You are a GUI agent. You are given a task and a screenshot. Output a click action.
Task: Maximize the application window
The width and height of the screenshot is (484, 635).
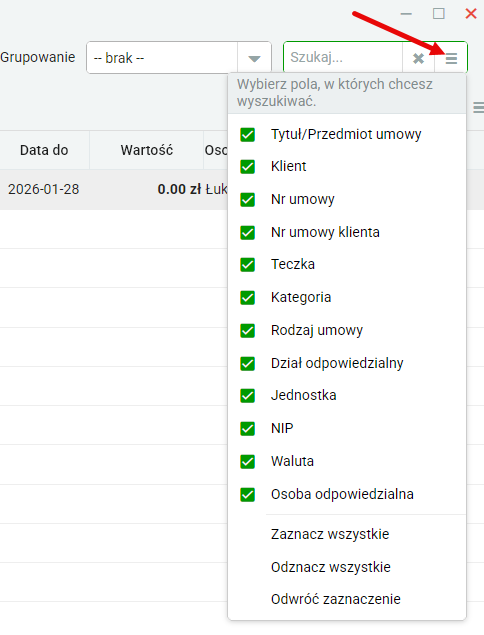tap(439, 14)
